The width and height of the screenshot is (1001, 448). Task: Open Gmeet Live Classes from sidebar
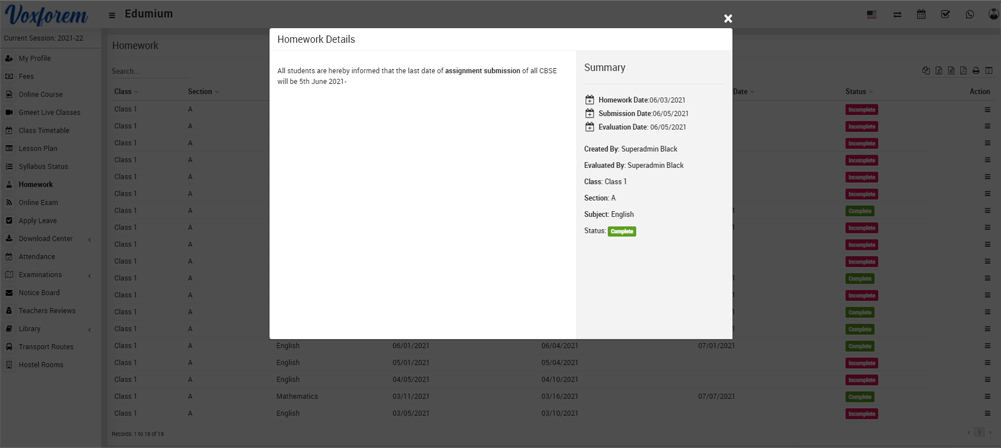(49, 113)
